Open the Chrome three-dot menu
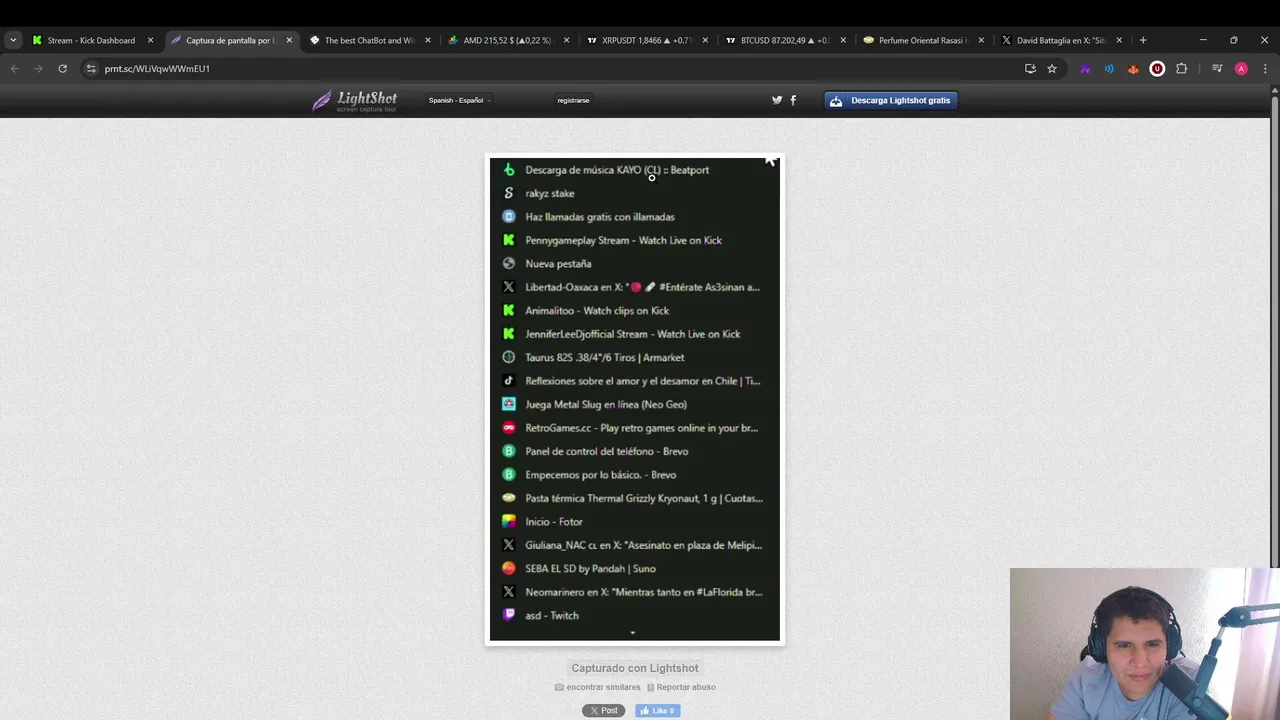This screenshot has width=1280, height=720. (1265, 68)
